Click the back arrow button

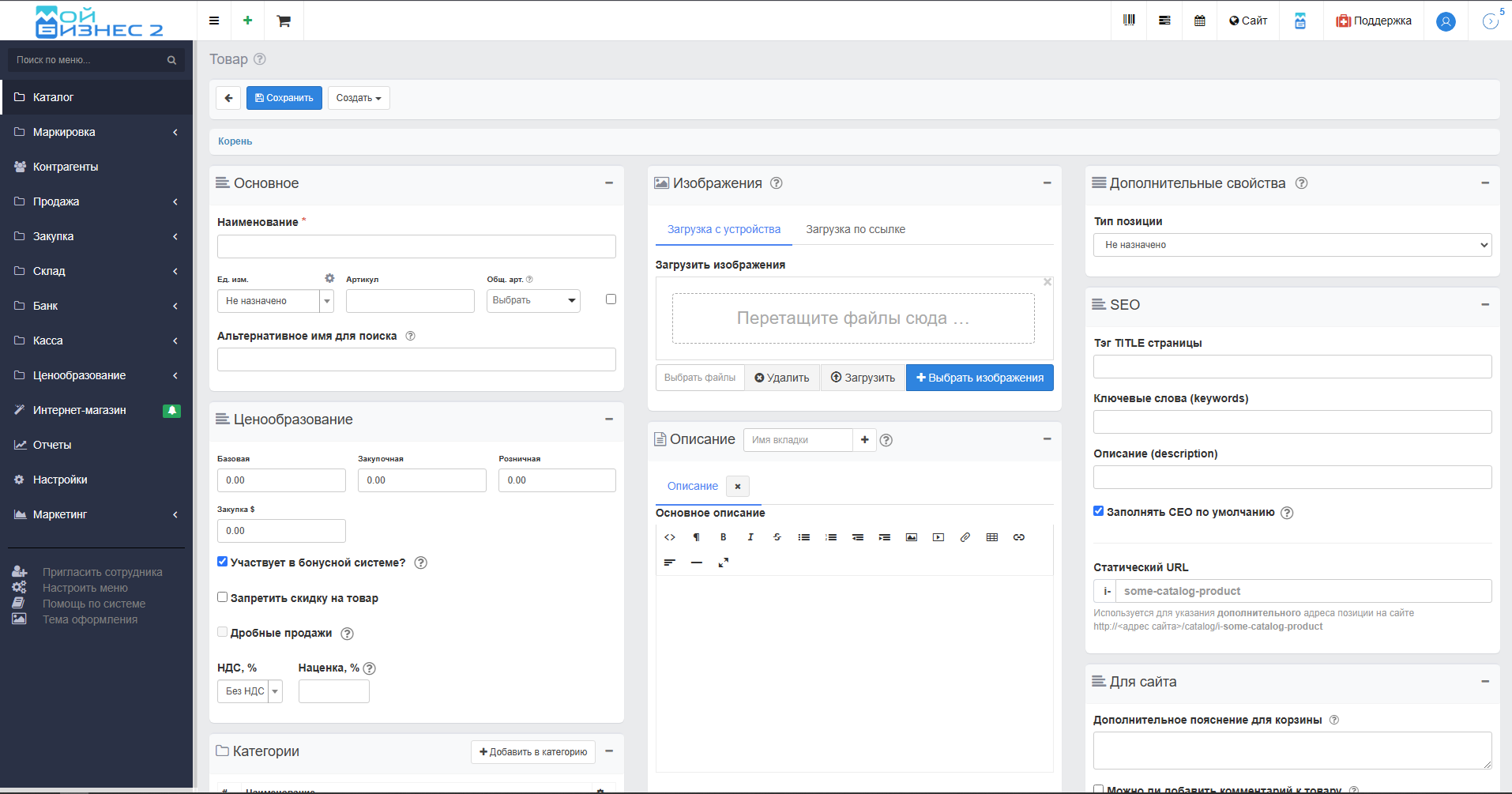[228, 98]
